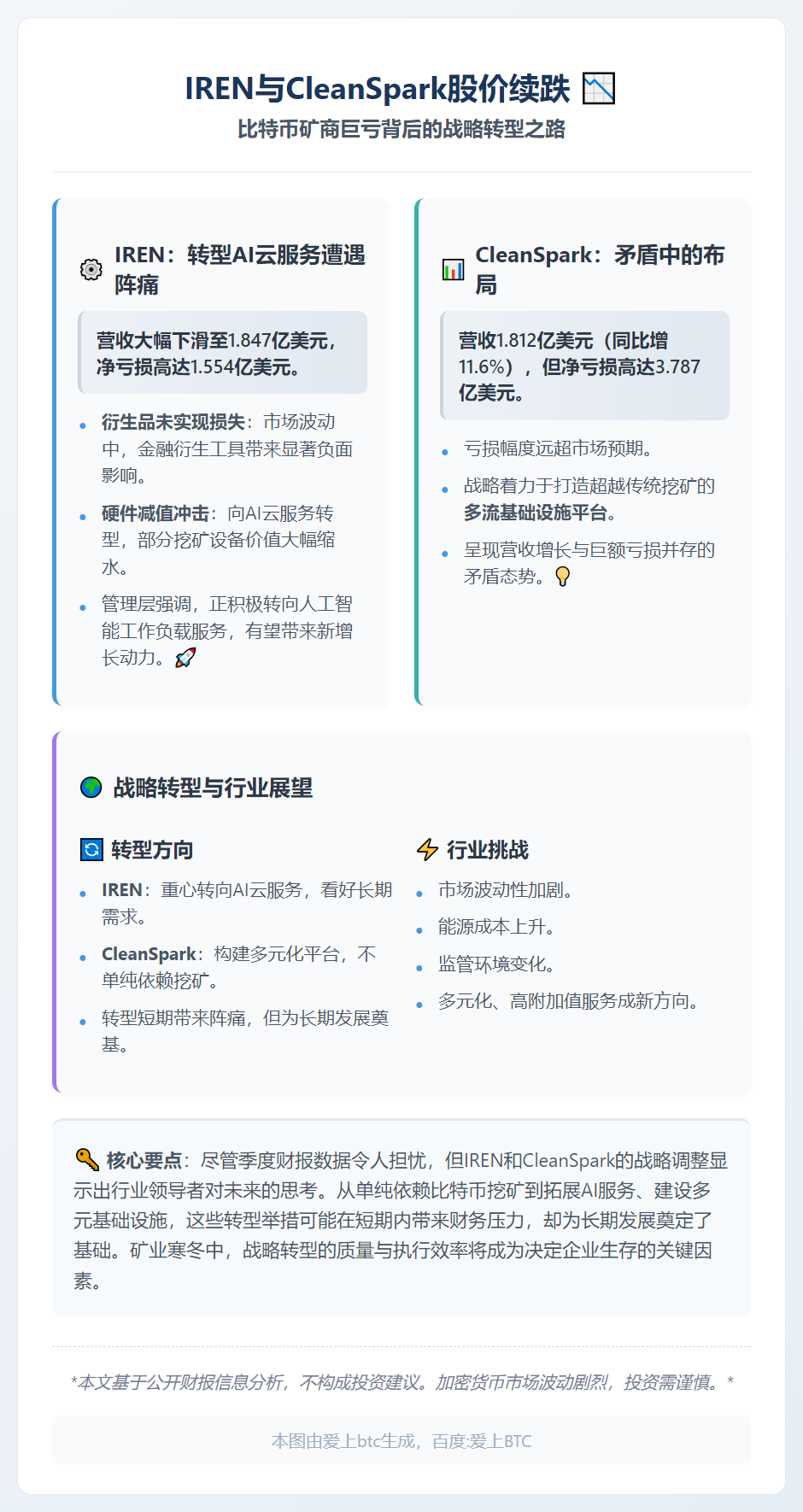The width and height of the screenshot is (803, 1512).
Task: Click the globe icon beside 战略转型与行业展望
Action: click(91, 787)
